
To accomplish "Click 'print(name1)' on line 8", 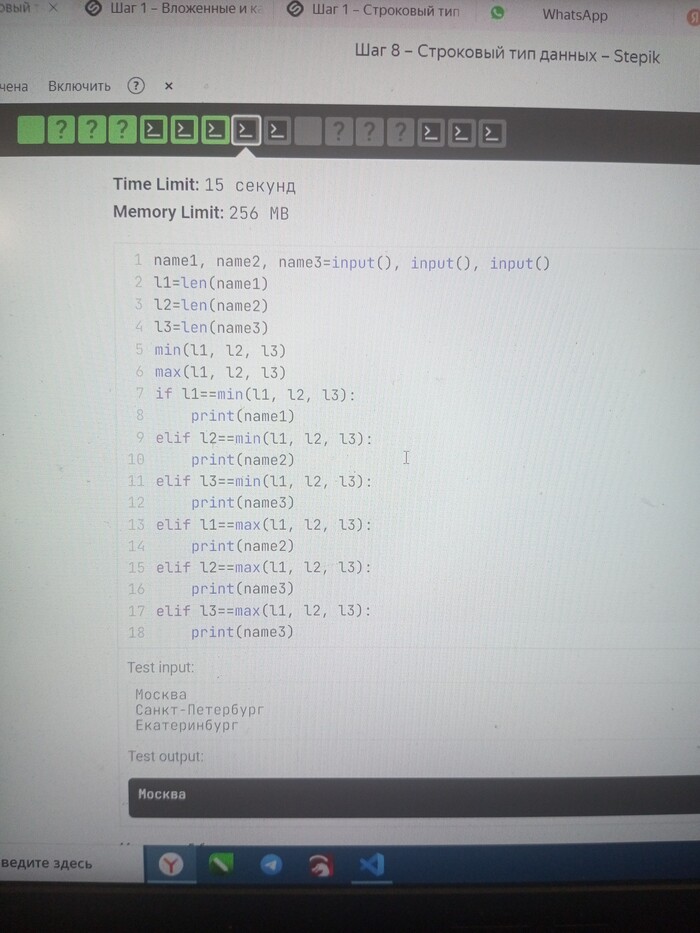I will click(x=243, y=416).
